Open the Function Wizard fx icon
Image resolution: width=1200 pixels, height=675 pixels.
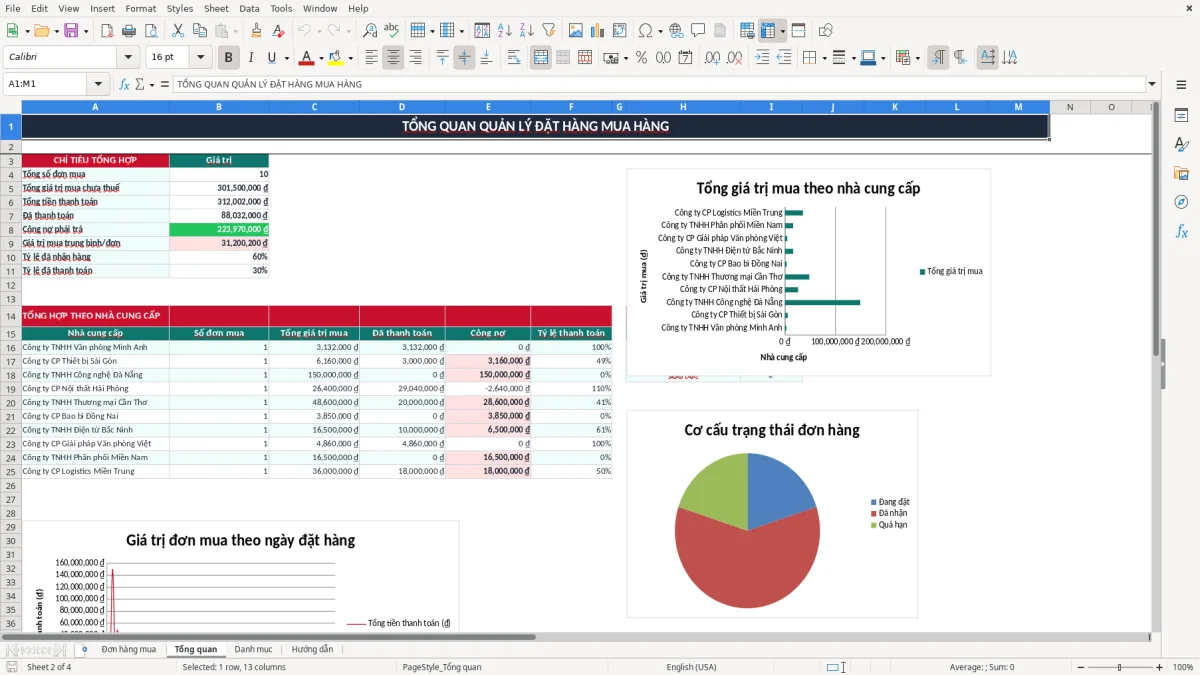click(x=124, y=84)
